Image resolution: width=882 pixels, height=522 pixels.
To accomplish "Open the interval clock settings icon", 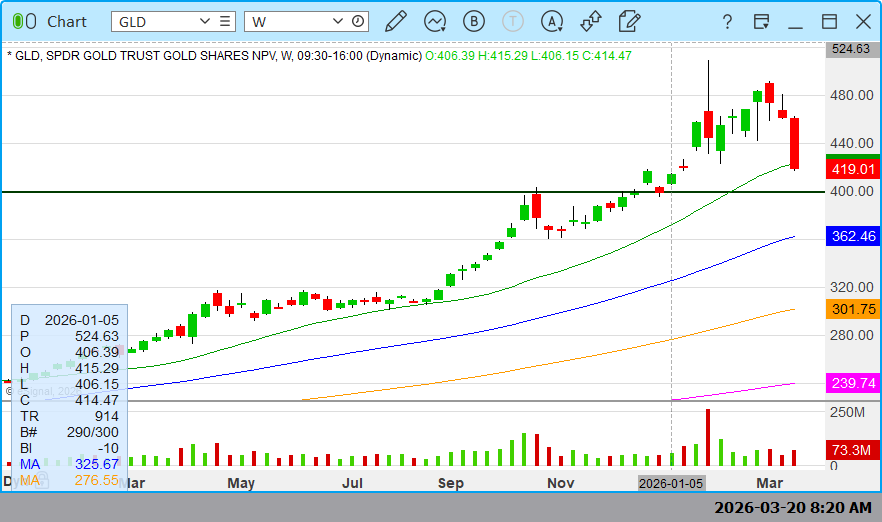I will click(358, 21).
